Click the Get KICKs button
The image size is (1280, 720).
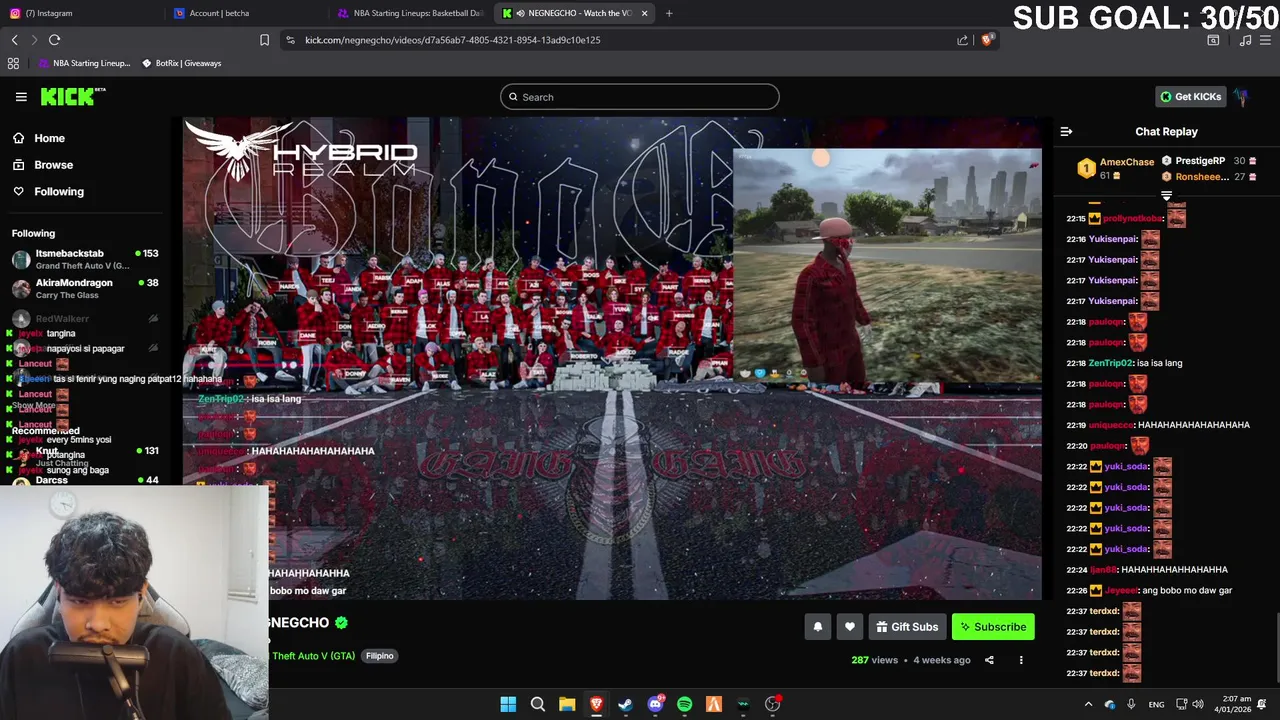click(x=1190, y=97)
